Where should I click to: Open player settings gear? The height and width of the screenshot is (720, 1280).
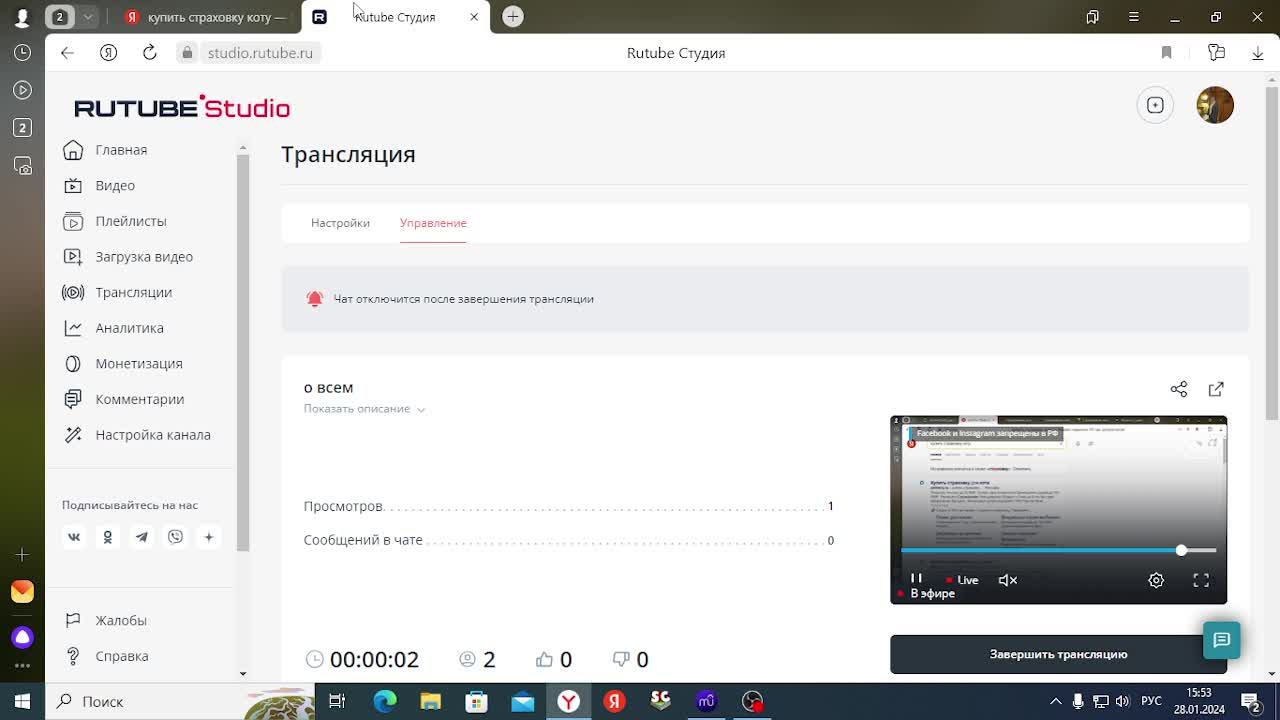(1156, 580)
